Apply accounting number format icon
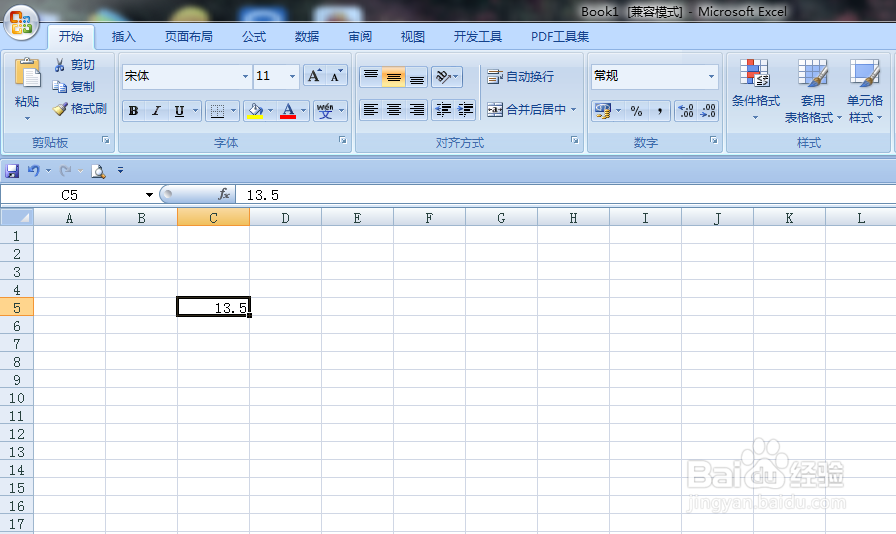The width and height of the screenshot is (896, 534). point(602,111)
